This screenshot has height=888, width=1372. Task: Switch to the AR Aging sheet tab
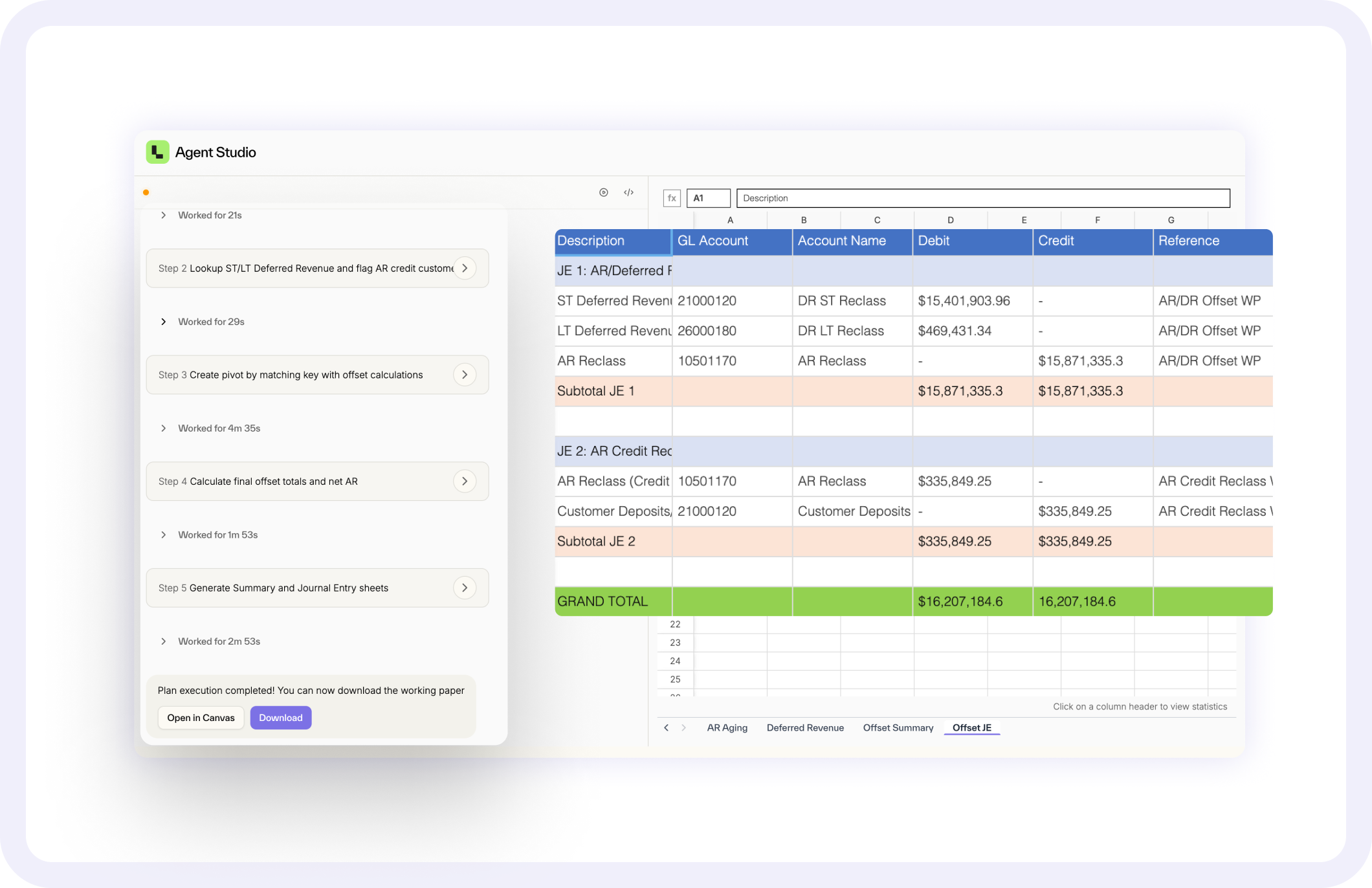click(x=727, y=727)
